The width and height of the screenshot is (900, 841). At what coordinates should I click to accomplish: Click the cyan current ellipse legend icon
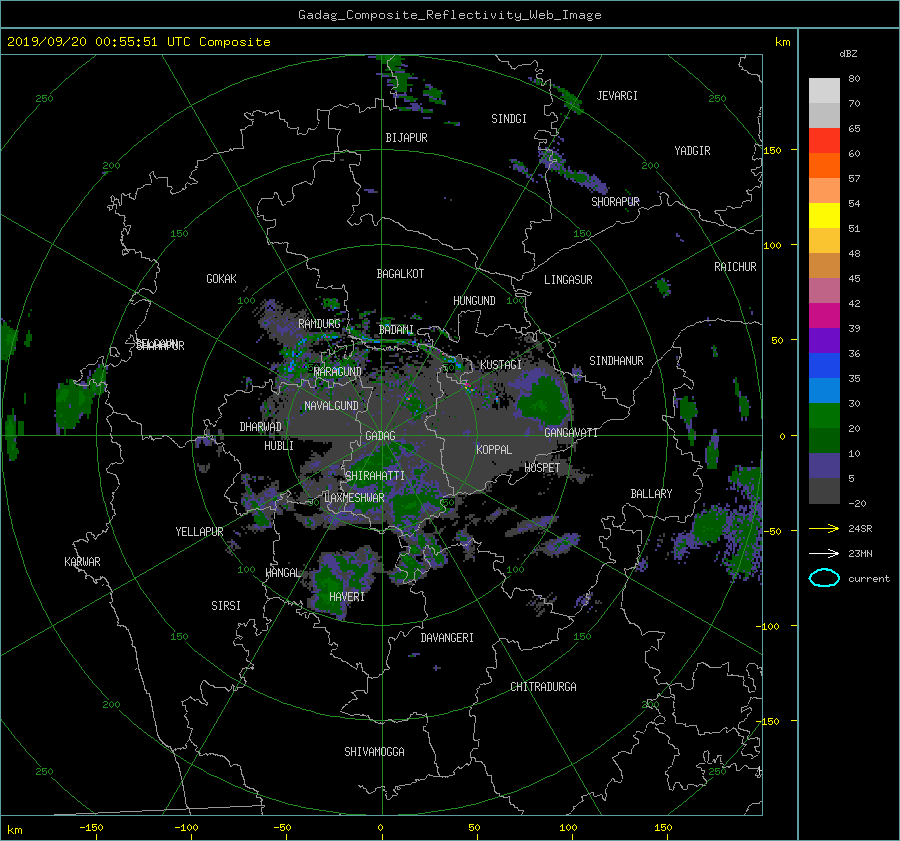click(824, 578)
